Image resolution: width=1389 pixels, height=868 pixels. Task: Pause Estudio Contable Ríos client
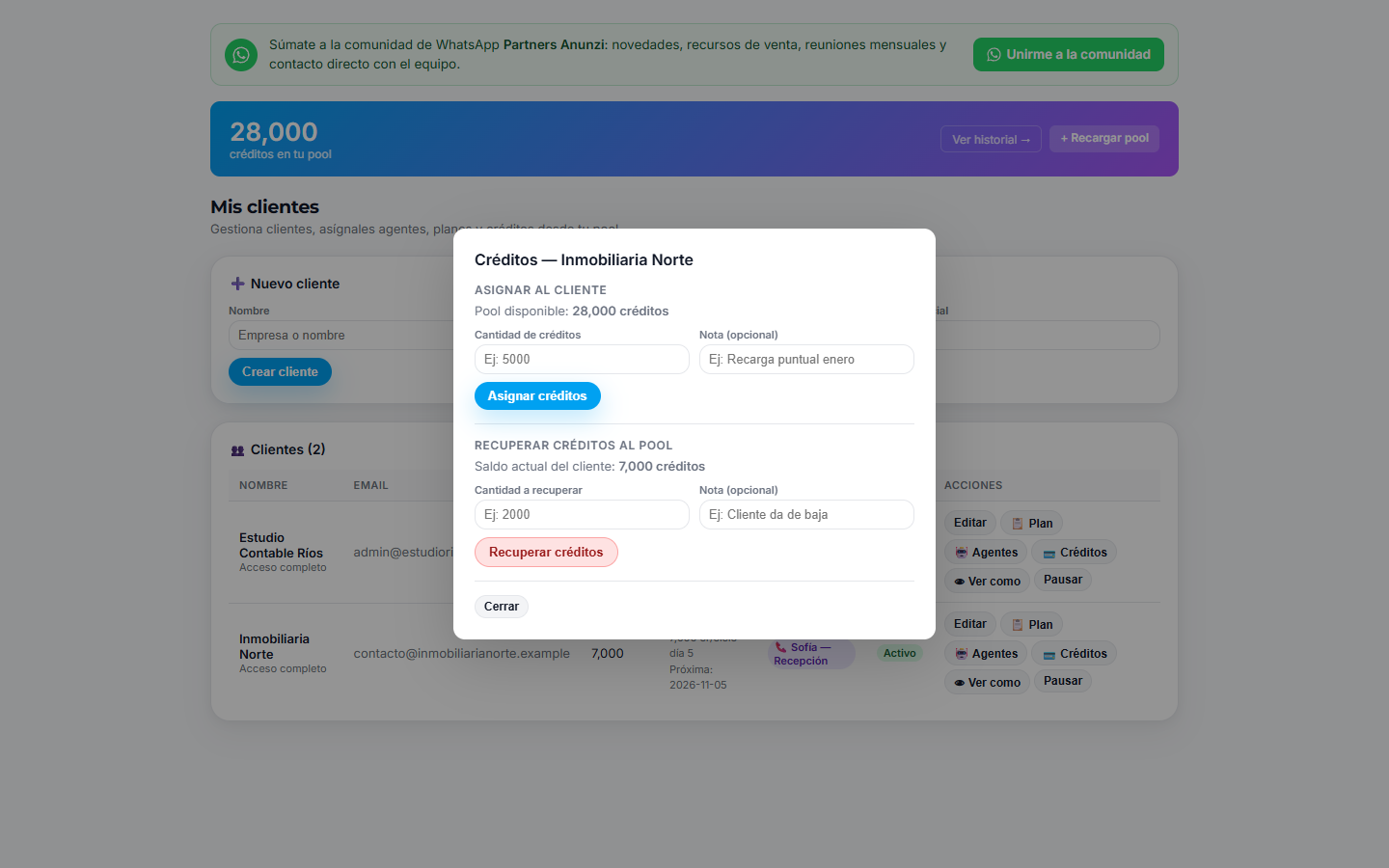pyautogui.click(x=1063, y=580)
